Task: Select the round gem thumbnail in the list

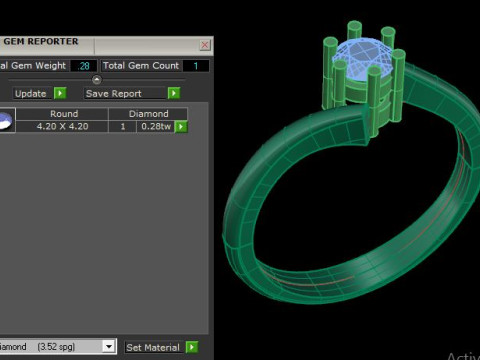Action: pos(7,121)
